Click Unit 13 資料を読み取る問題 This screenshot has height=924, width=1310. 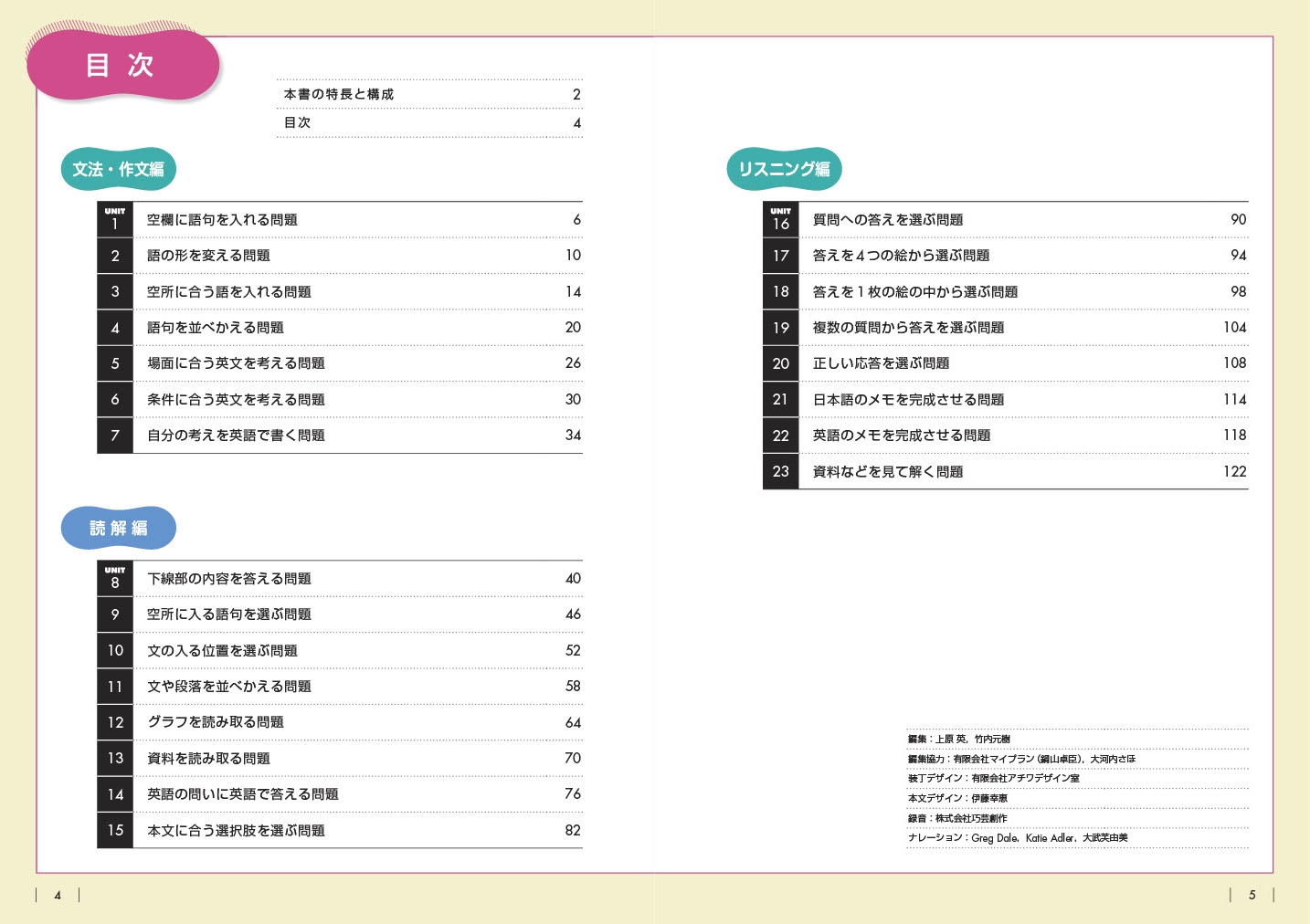pyautogui.click(x=340, y=758)
